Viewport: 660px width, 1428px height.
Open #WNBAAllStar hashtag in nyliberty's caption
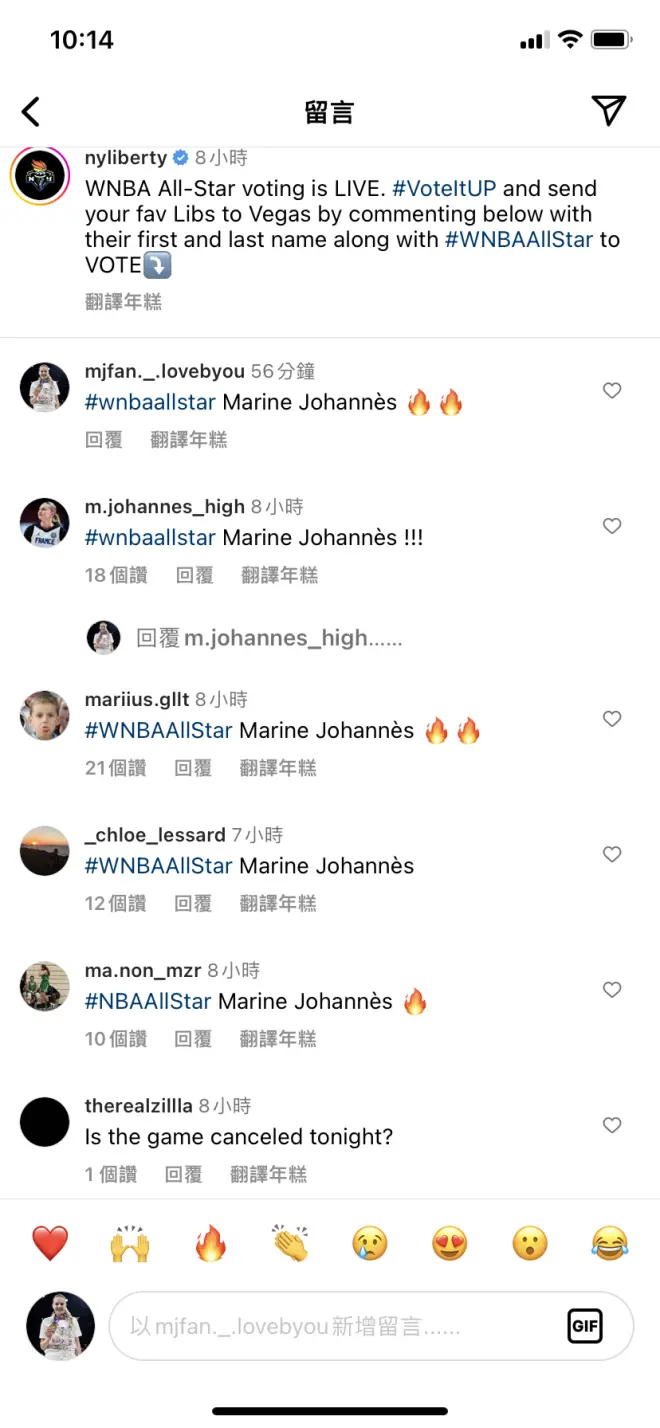519,239
